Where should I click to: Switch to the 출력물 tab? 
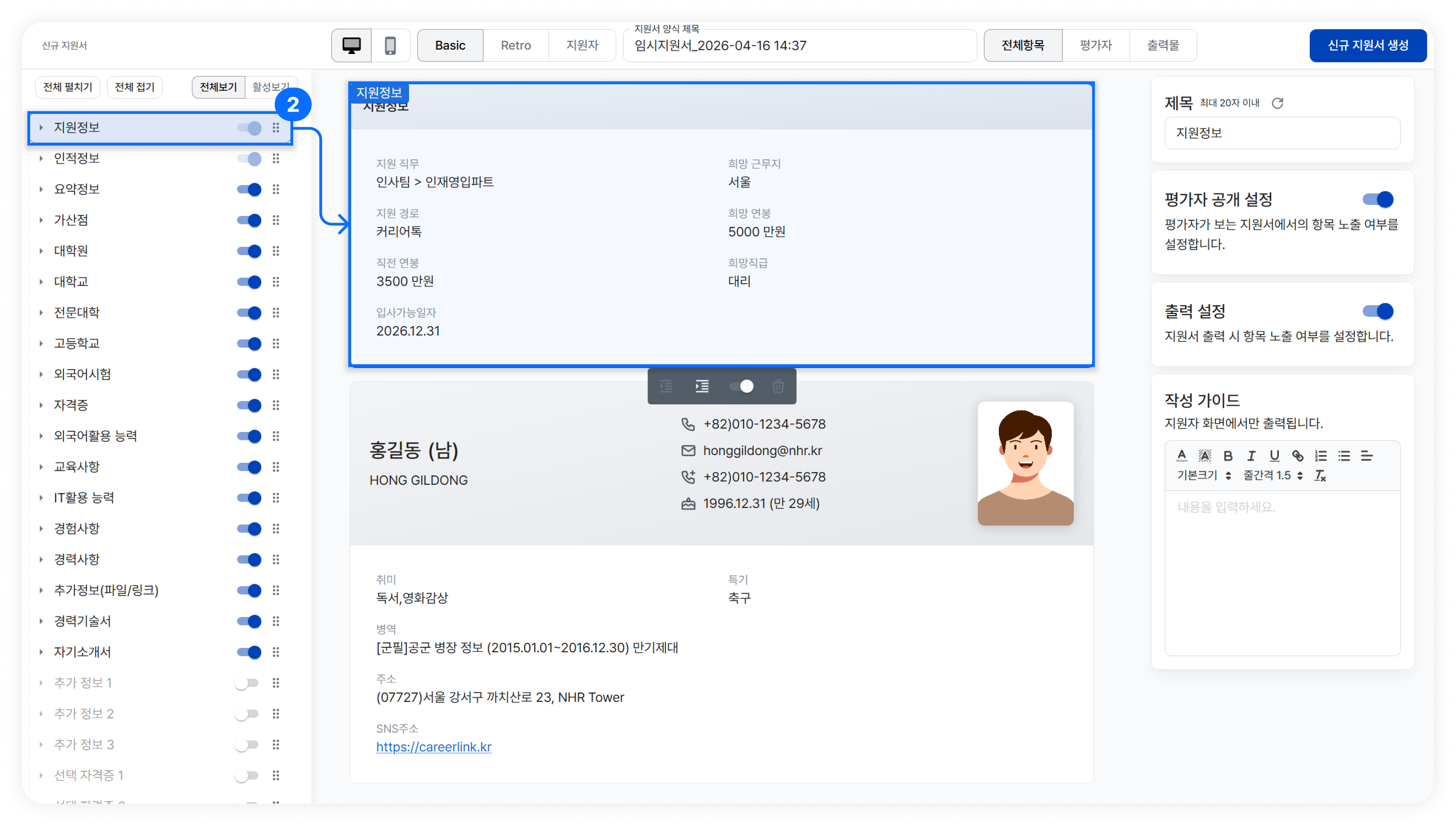[x=1163, y=46]
